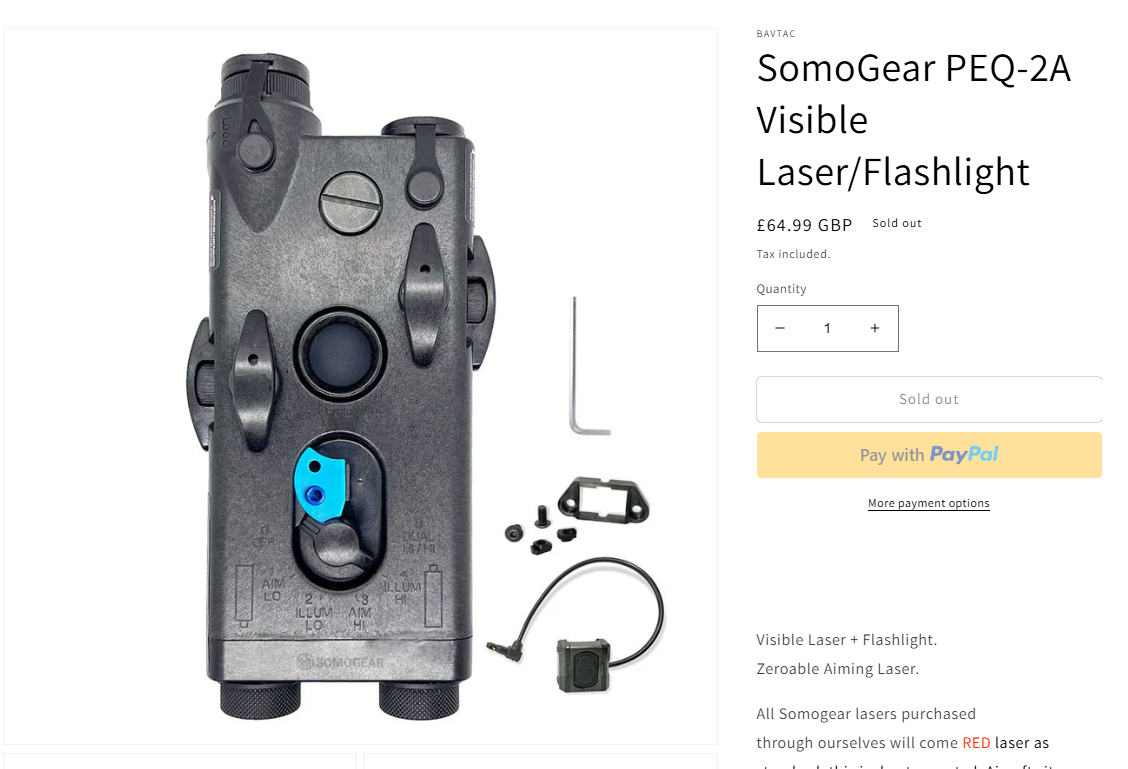Click the Sold out badge beside price
Screen dimensions: 1128x769
(896, 223)
